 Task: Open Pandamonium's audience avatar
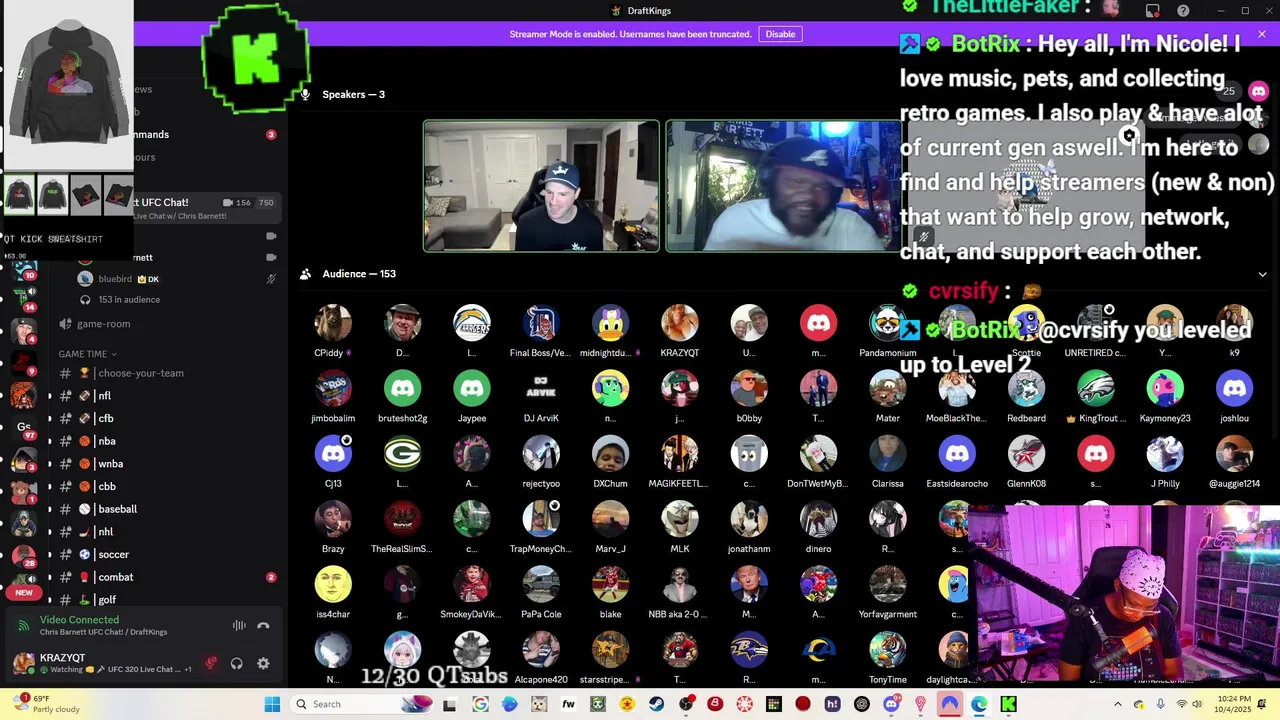[888, 323]
